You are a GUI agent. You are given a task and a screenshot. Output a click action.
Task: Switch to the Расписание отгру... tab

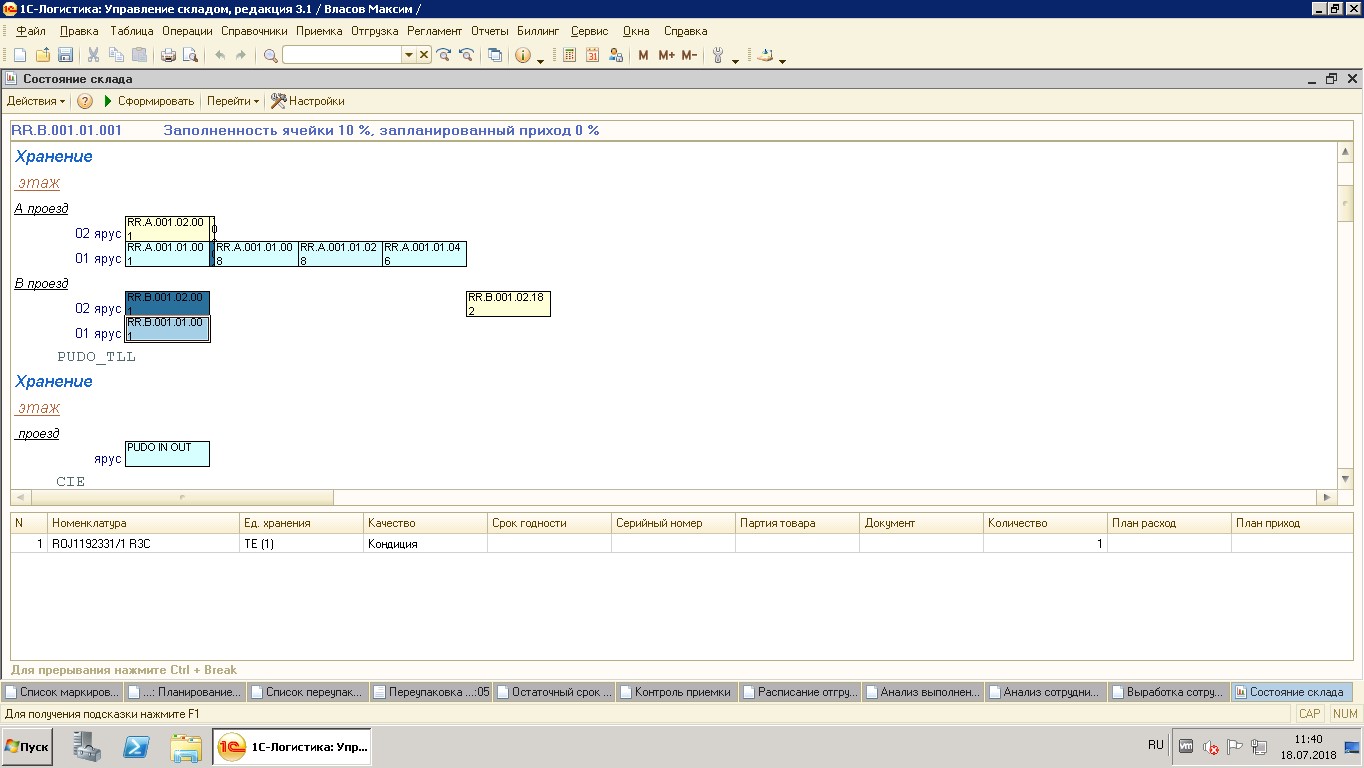[x=800, y=691]
